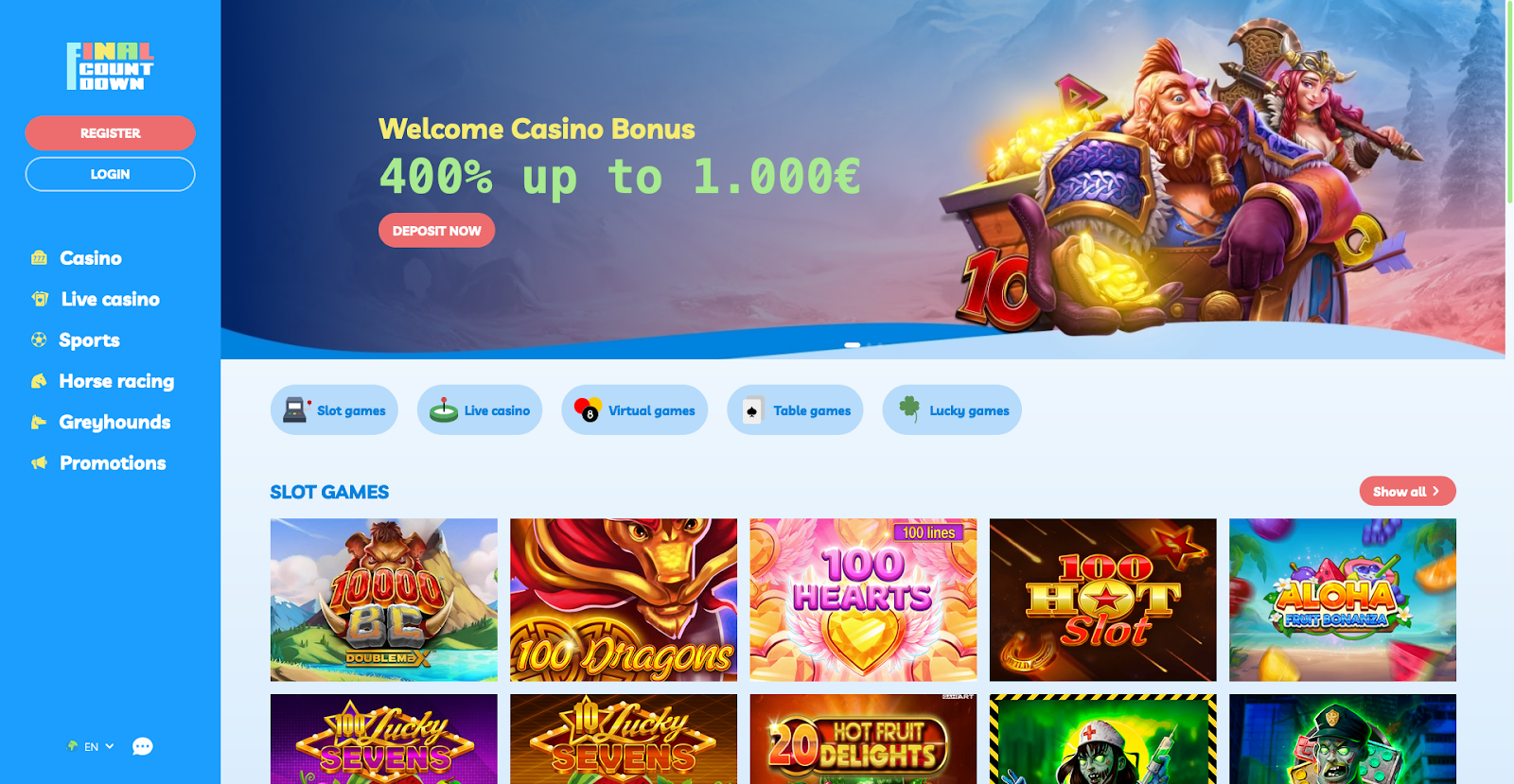Screen dimensions: 1514x784
Task: Click the Promotions megaphone icon
Action: click(x=39, y=462)
